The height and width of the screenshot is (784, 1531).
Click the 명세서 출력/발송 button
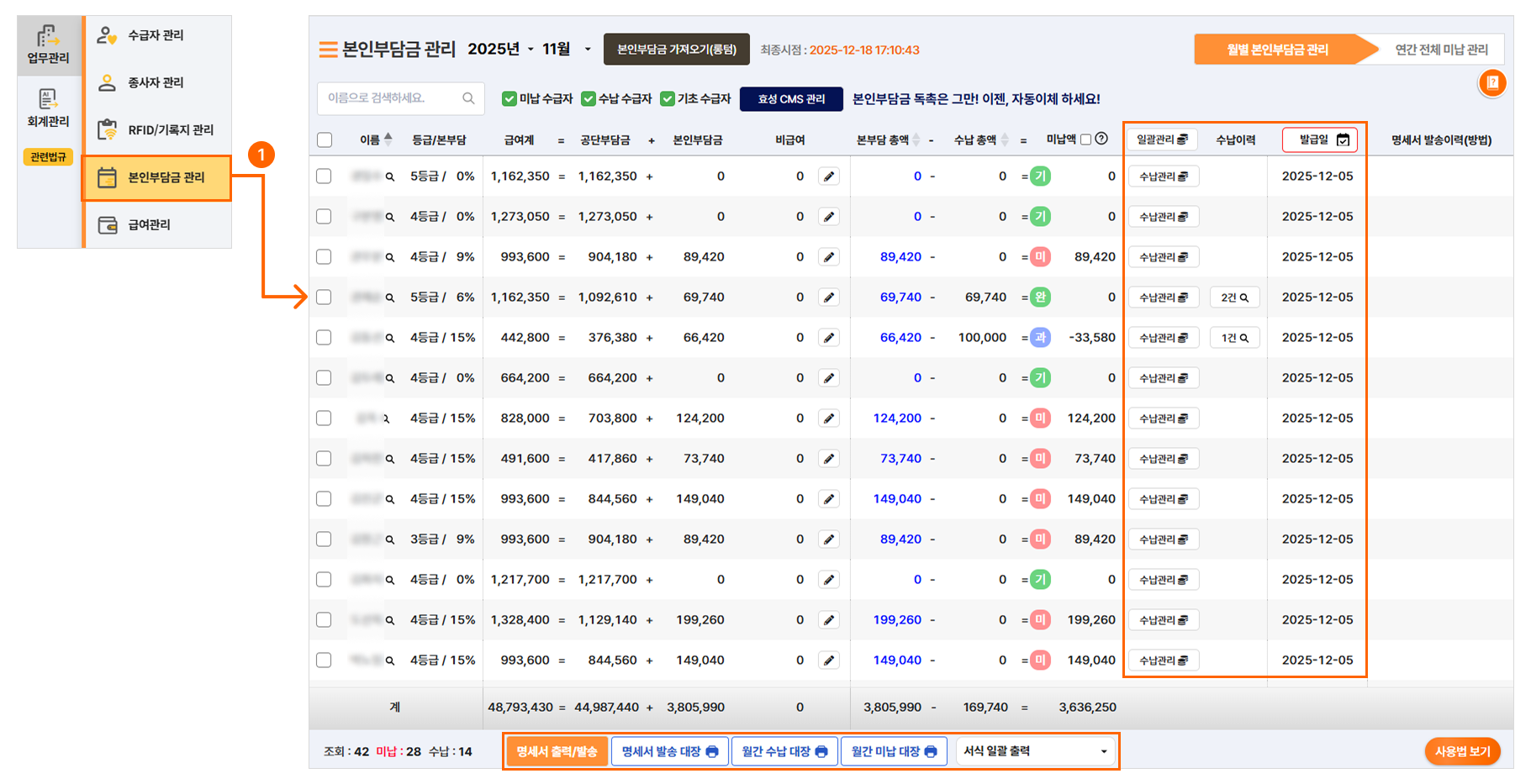click(x=556, y=751)
